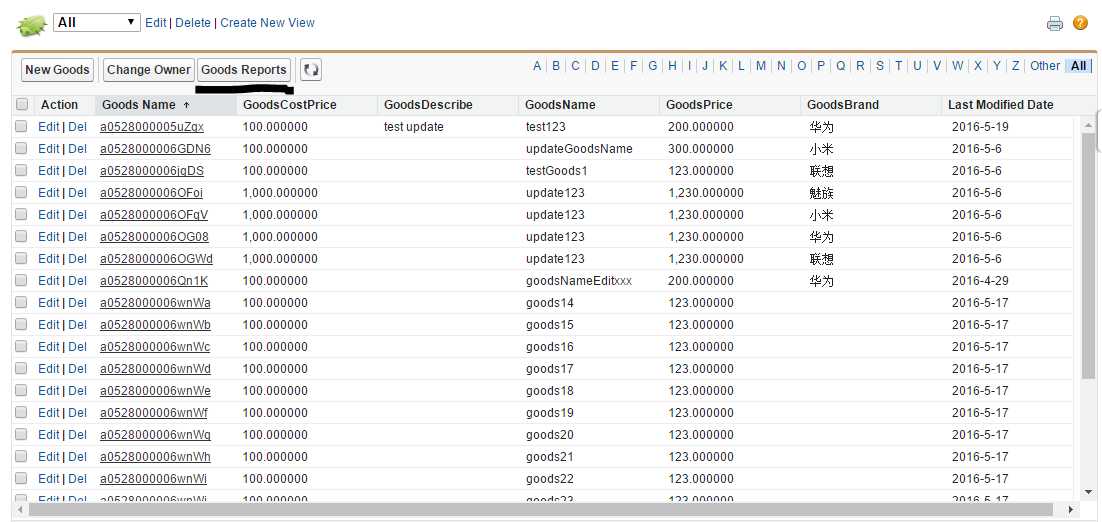Click the 'updateGoodsName' cell
Image resolution: width=1102 pixels, height=522 pixels.
click(579, 149)
